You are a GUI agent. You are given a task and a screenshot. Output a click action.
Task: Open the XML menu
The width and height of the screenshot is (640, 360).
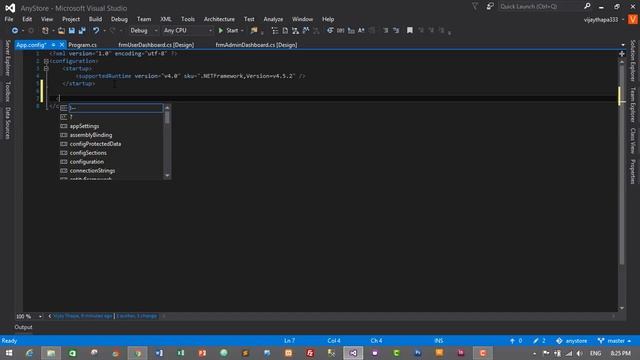coord(166,19)
